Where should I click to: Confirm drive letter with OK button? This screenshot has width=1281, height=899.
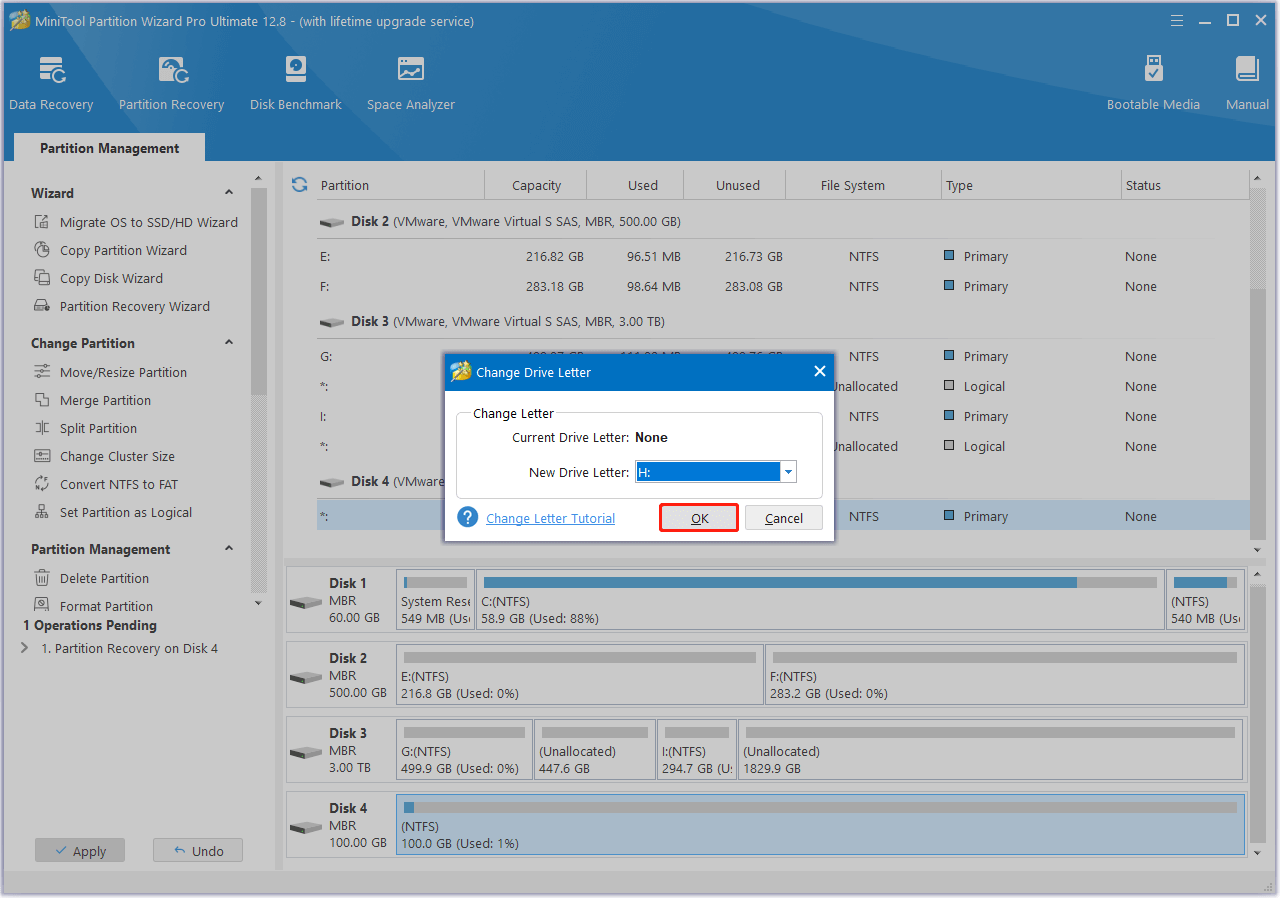pyautogui.click(x=699, y=518)
